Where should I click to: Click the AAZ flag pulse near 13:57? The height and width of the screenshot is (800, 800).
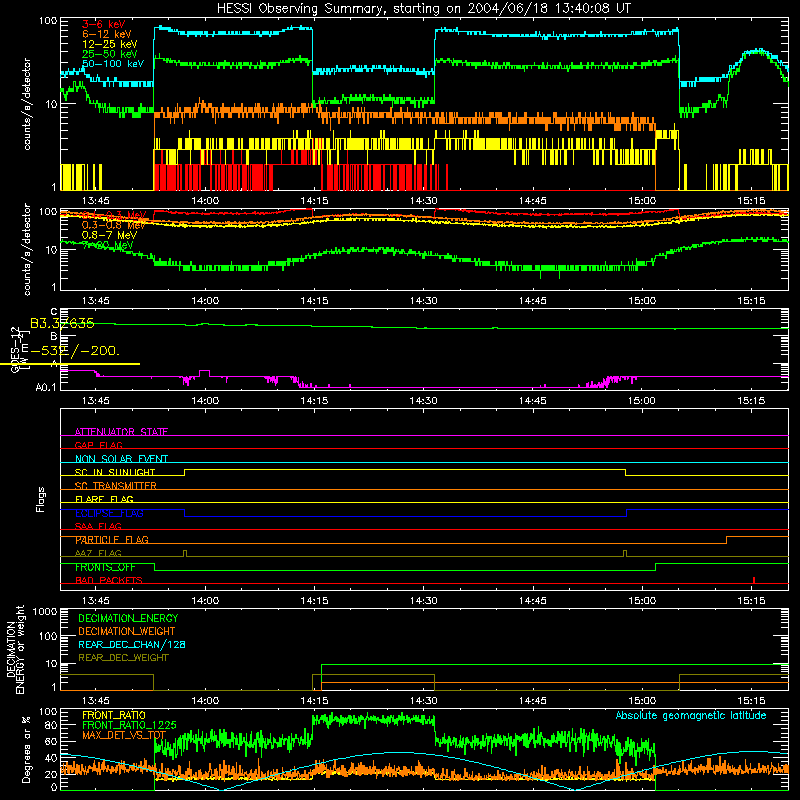(x=185, y=553)
